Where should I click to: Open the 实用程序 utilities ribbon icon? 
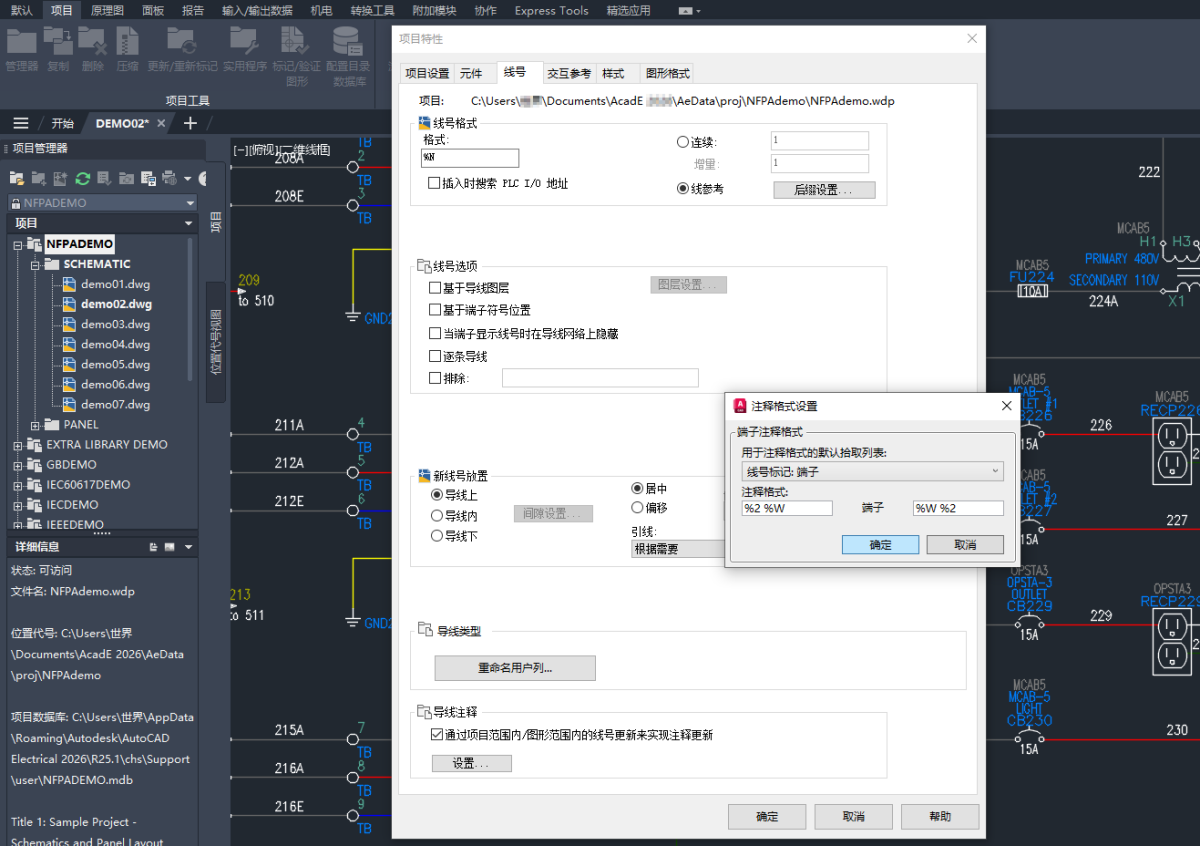(243, 41)
